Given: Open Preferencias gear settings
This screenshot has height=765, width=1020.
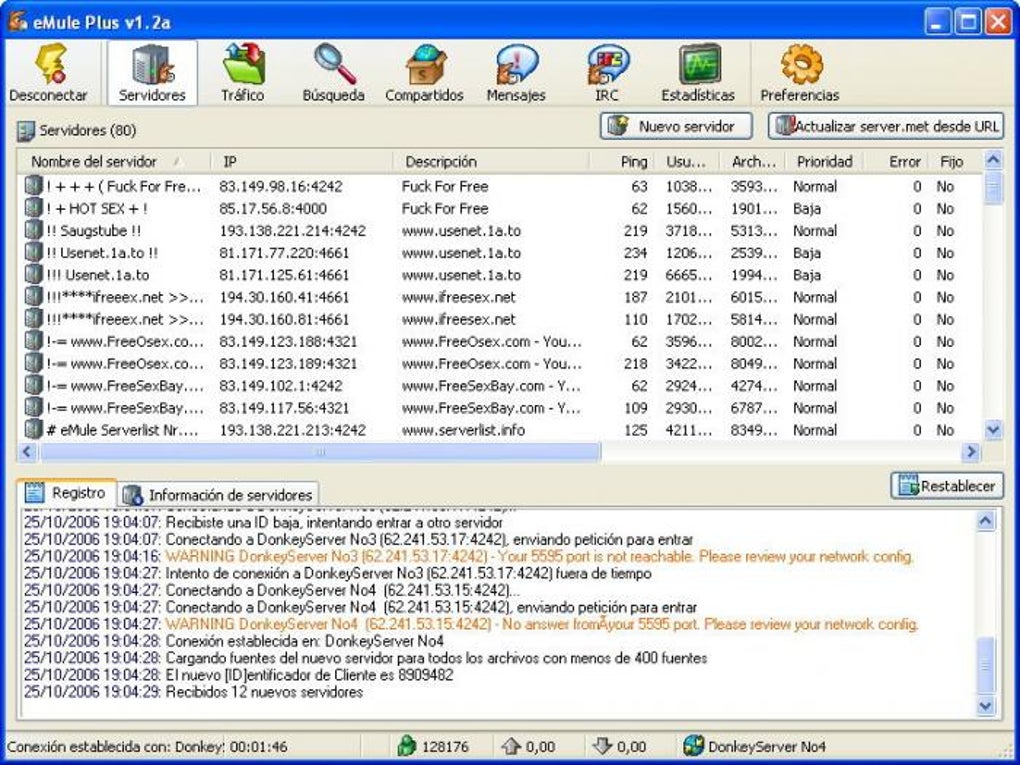Looking at the screenshot, I should point(800,73).
